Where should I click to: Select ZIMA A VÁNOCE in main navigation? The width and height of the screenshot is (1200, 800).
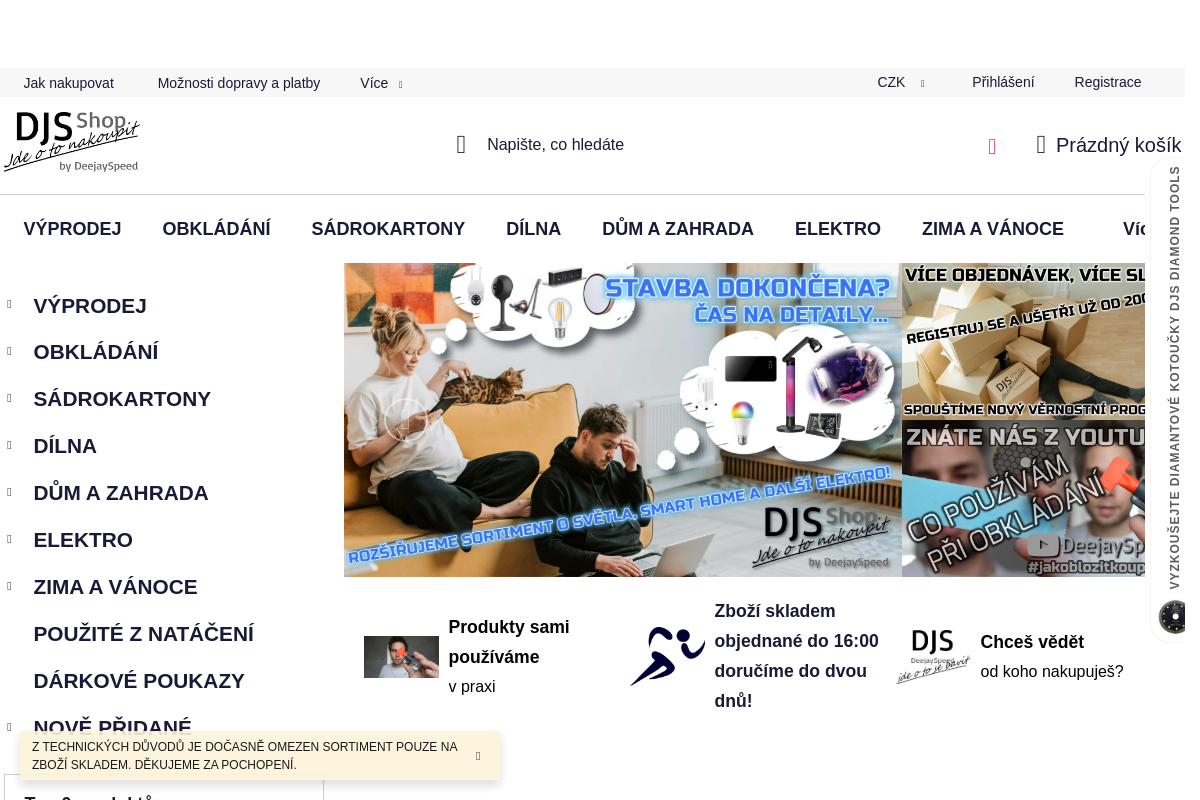(x=992, y=229)
